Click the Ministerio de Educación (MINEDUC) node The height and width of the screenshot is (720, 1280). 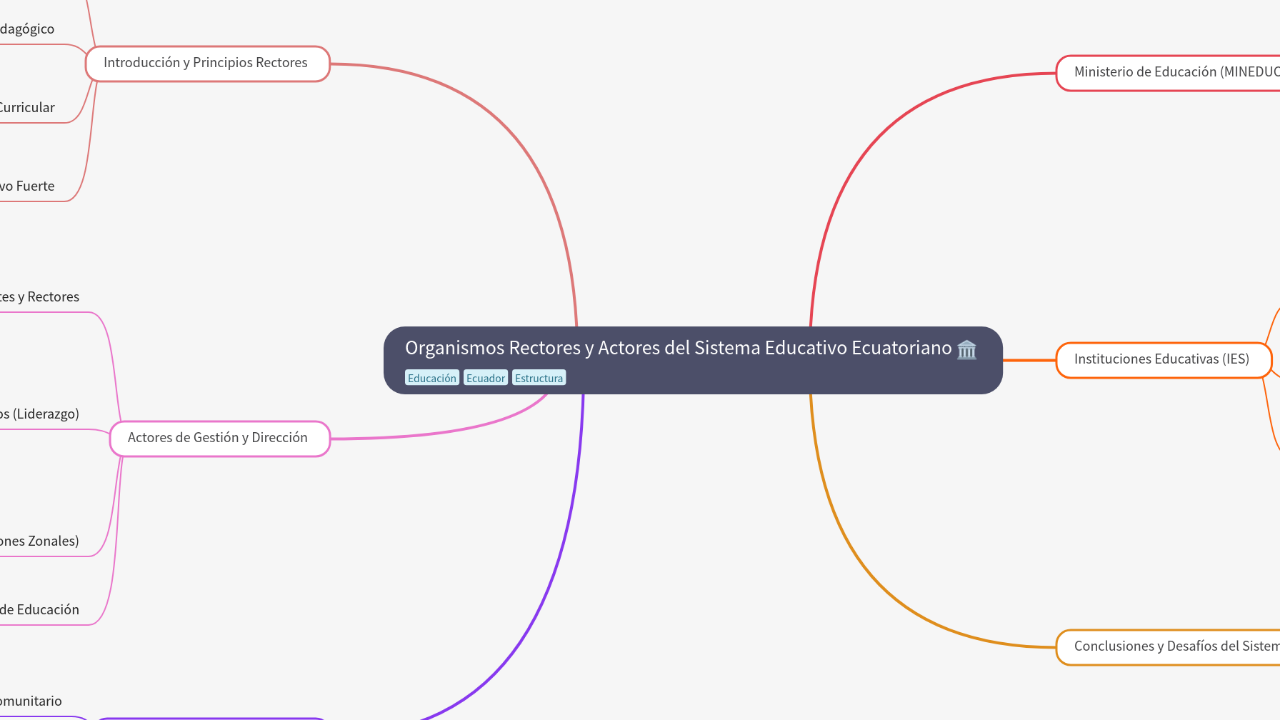coord(1166,72)
